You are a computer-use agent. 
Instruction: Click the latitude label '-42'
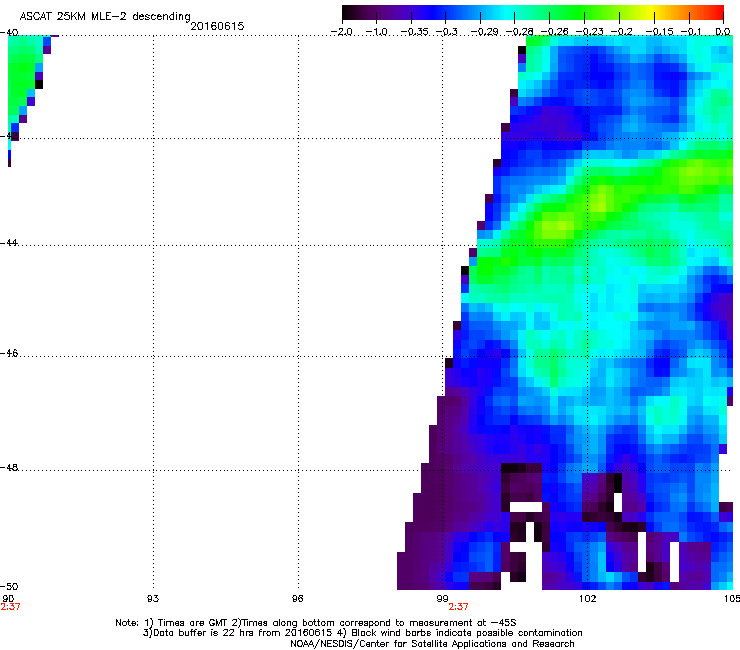click(x=9, y=136)
